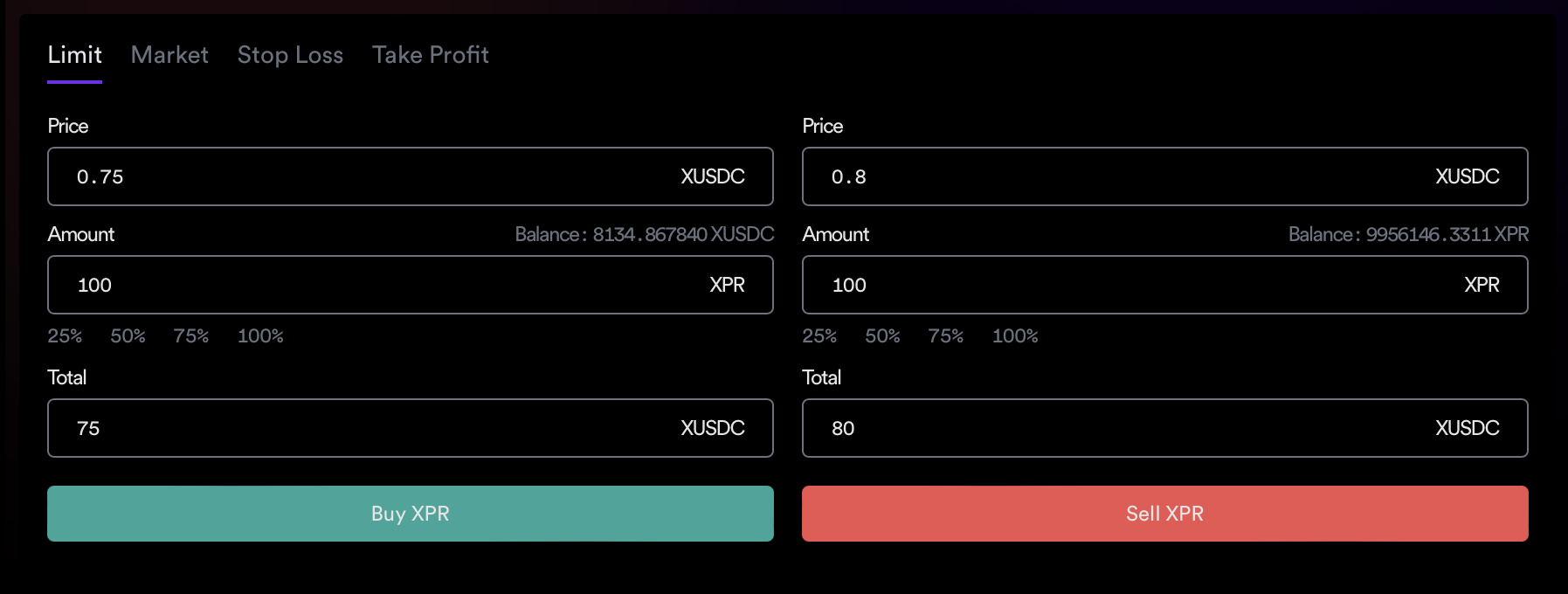Go to the Take Profit tab
Viewport: 1568px width, 594px height.
[431, 55]
